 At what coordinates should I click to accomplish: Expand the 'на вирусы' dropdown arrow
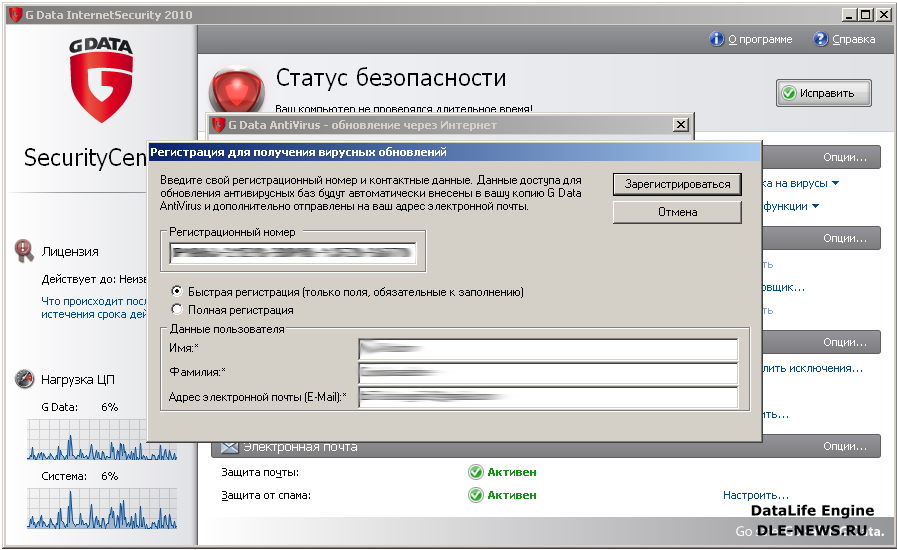pos(835,183)
